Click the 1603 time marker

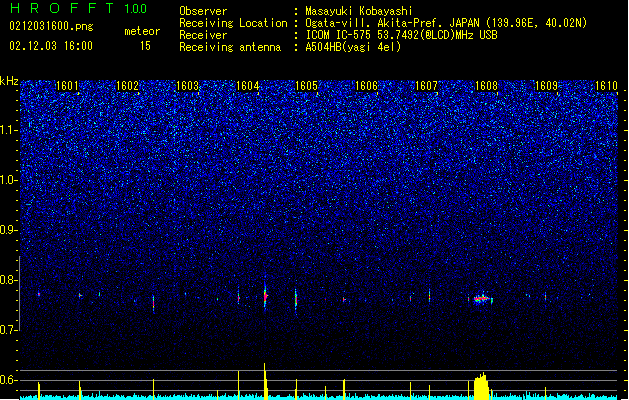[x=187, y=86]
